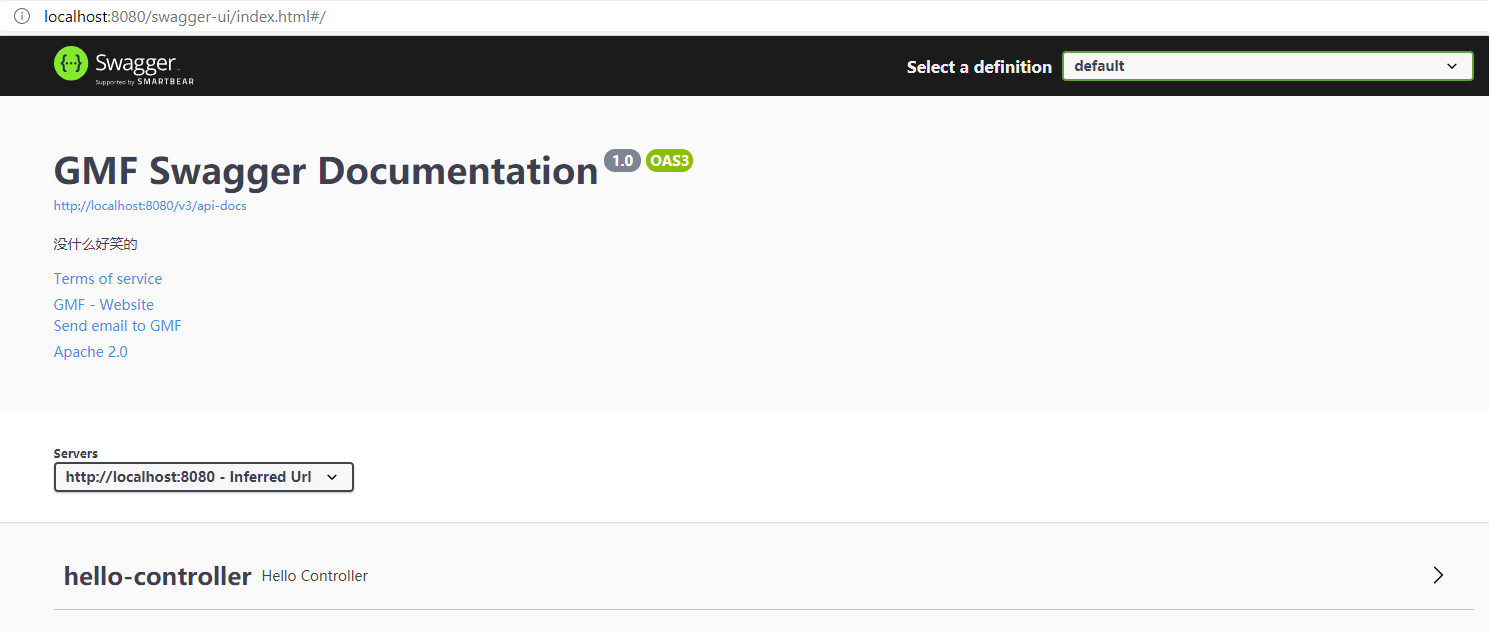Click the site info icon in address bar

[21, 17]
